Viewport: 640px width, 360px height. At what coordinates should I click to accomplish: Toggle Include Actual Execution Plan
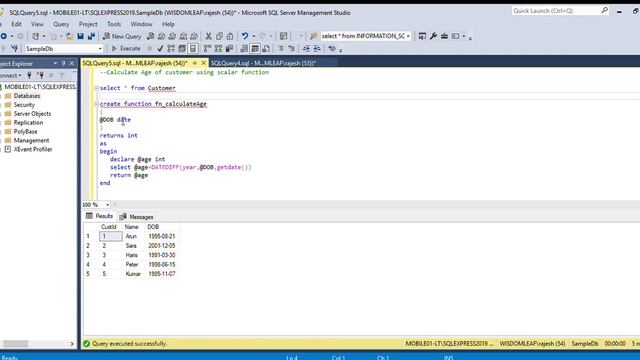click(207, 49)
